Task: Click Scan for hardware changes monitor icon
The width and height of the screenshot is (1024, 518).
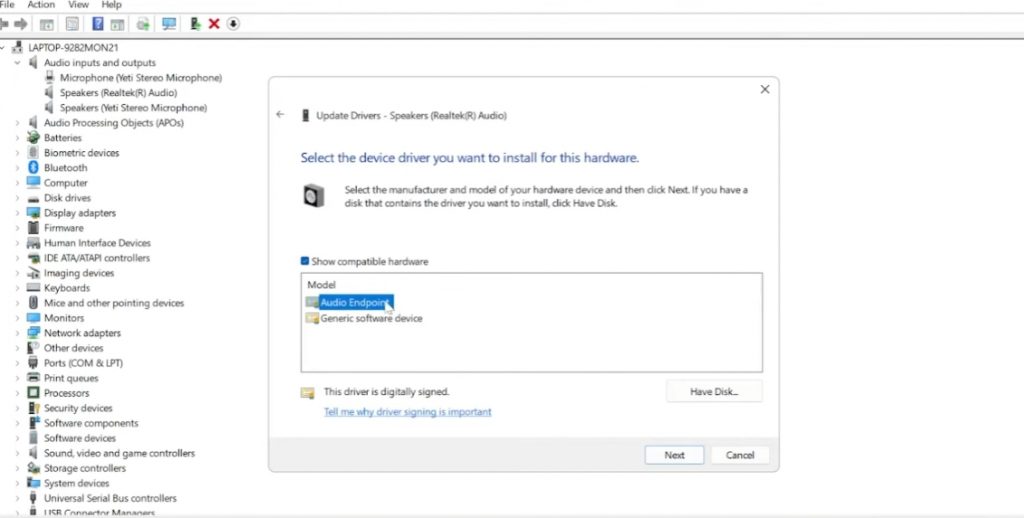Action: tap(169, 24)
